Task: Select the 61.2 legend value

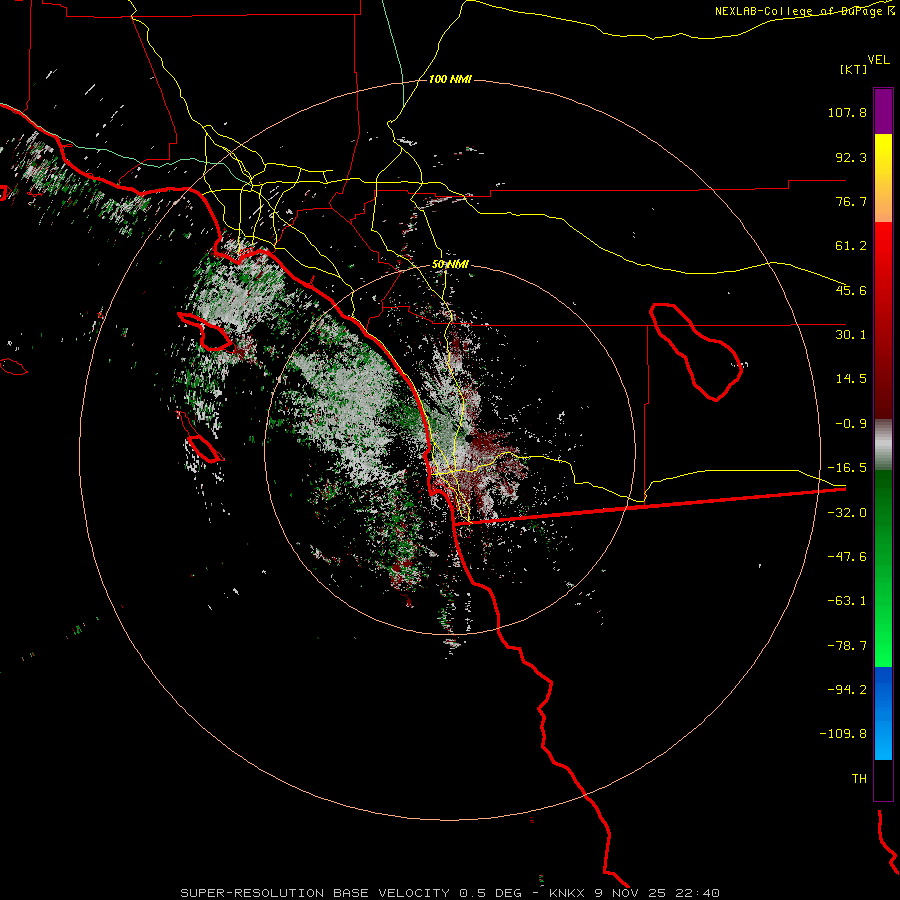Action: 851,246
